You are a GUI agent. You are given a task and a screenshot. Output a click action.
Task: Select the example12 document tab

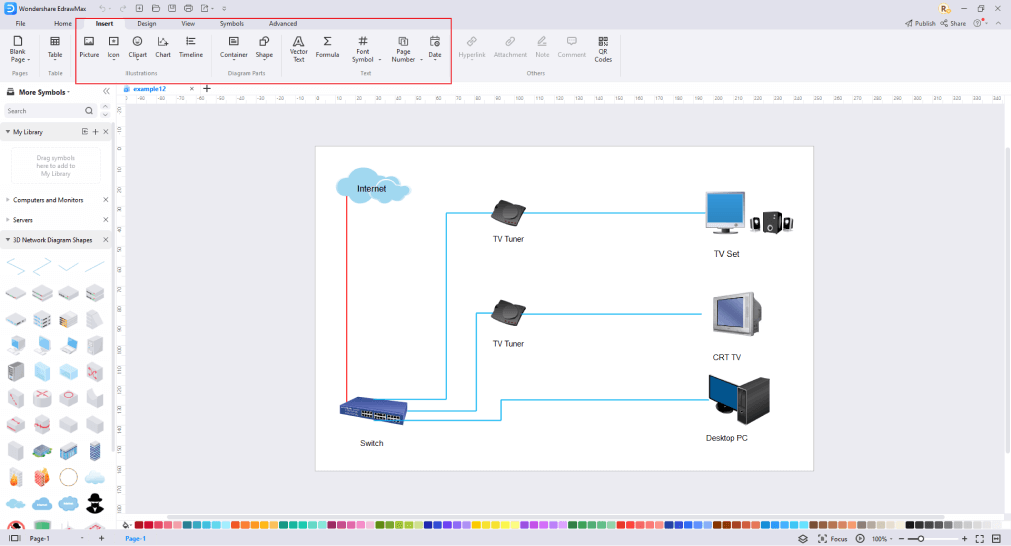pos(150,89)
